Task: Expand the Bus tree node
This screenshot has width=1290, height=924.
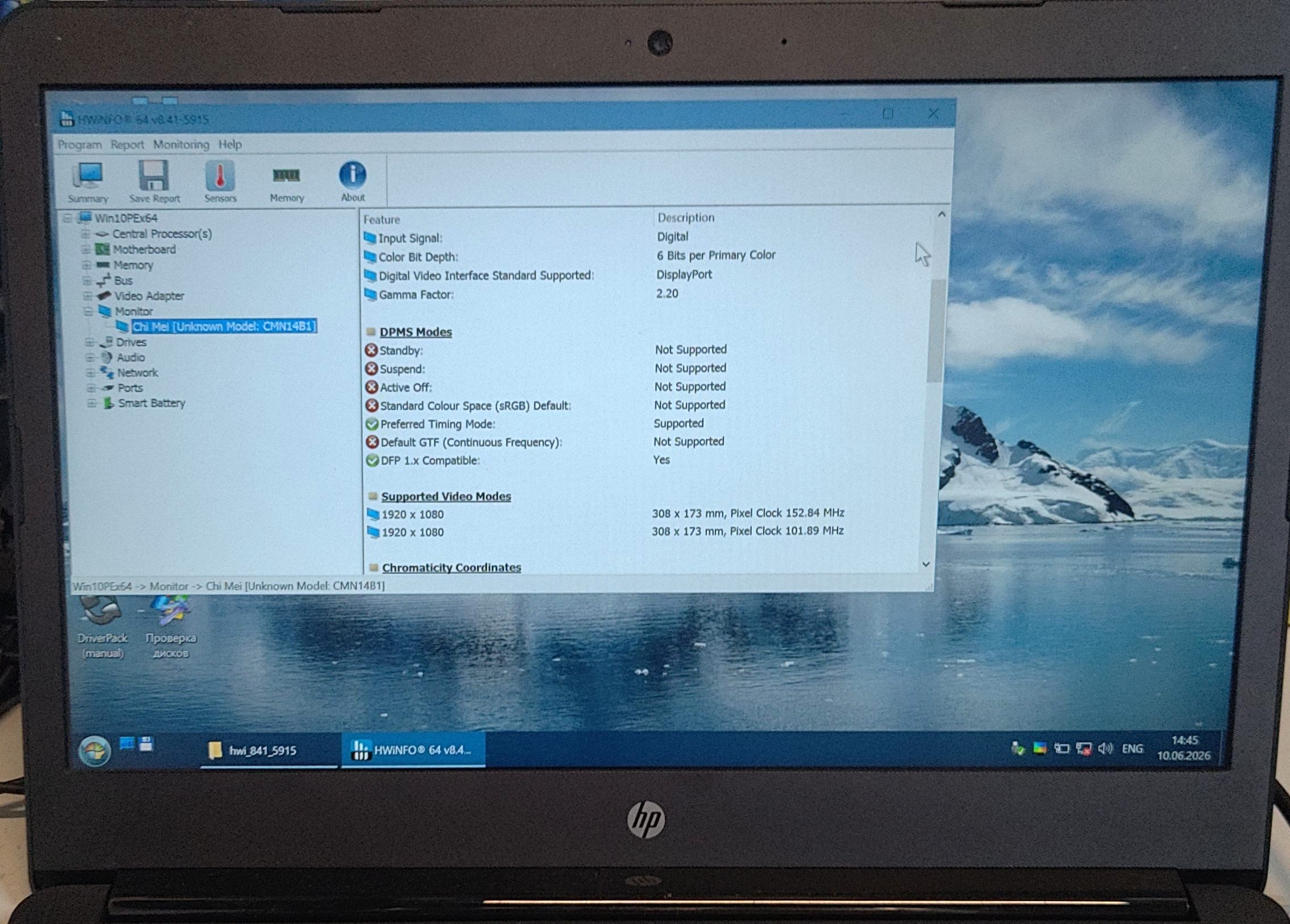Action: (x=87, y=280)
